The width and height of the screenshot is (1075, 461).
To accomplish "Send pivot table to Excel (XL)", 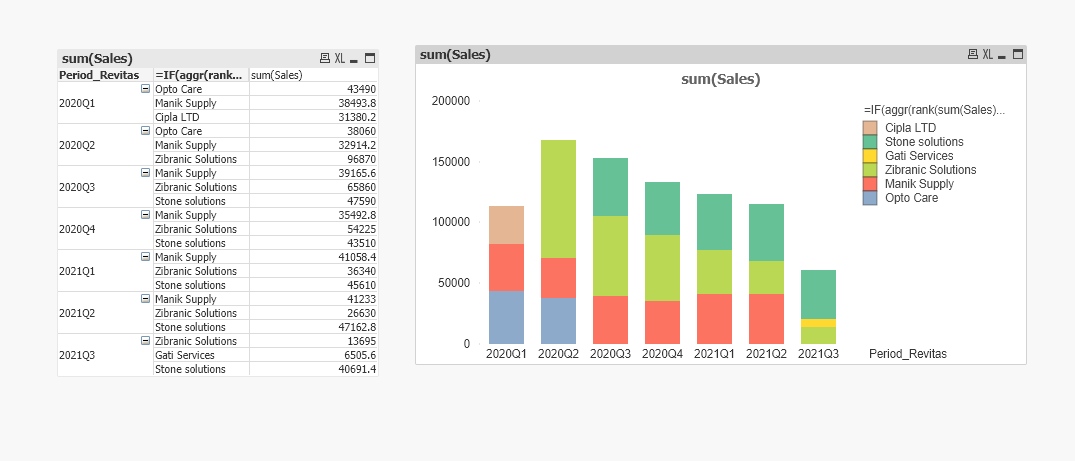I will (340, 58).
